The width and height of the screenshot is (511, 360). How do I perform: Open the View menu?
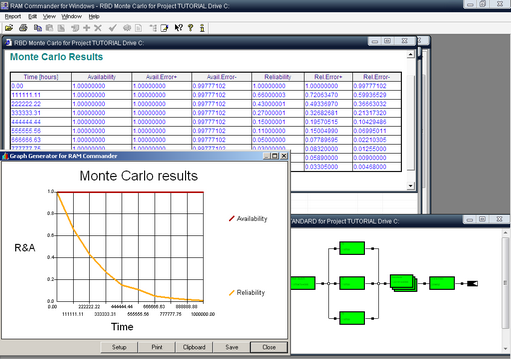tap(49, 16)
